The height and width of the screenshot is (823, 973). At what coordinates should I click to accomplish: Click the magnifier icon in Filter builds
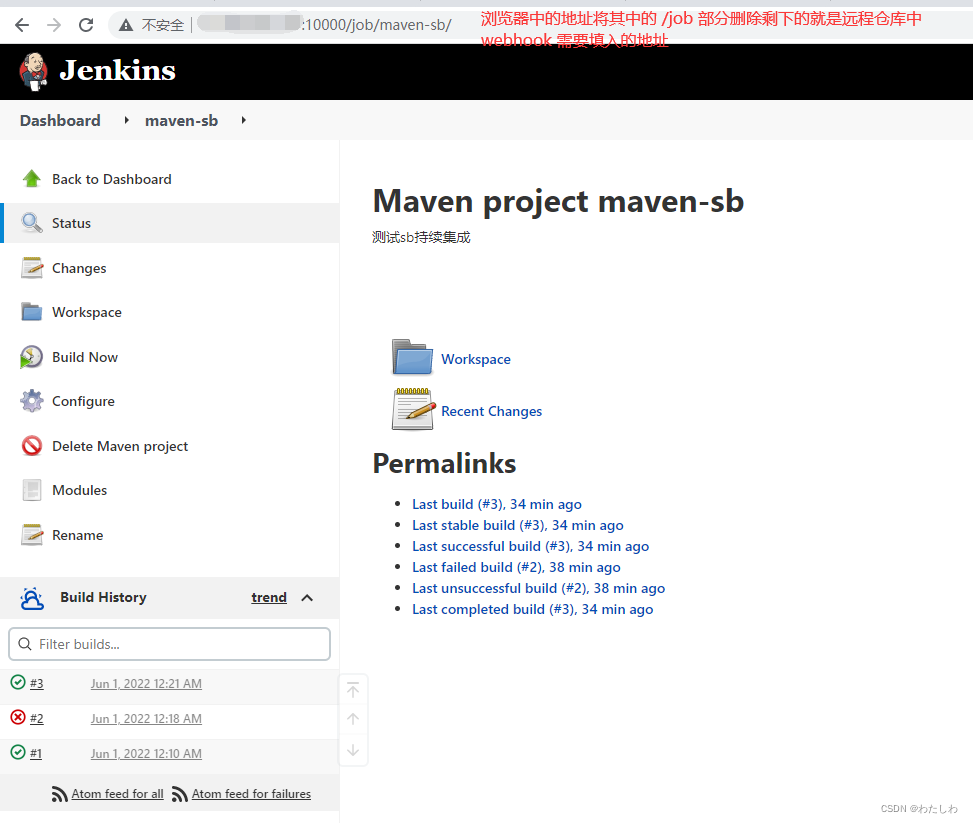(x=25, y=644)
